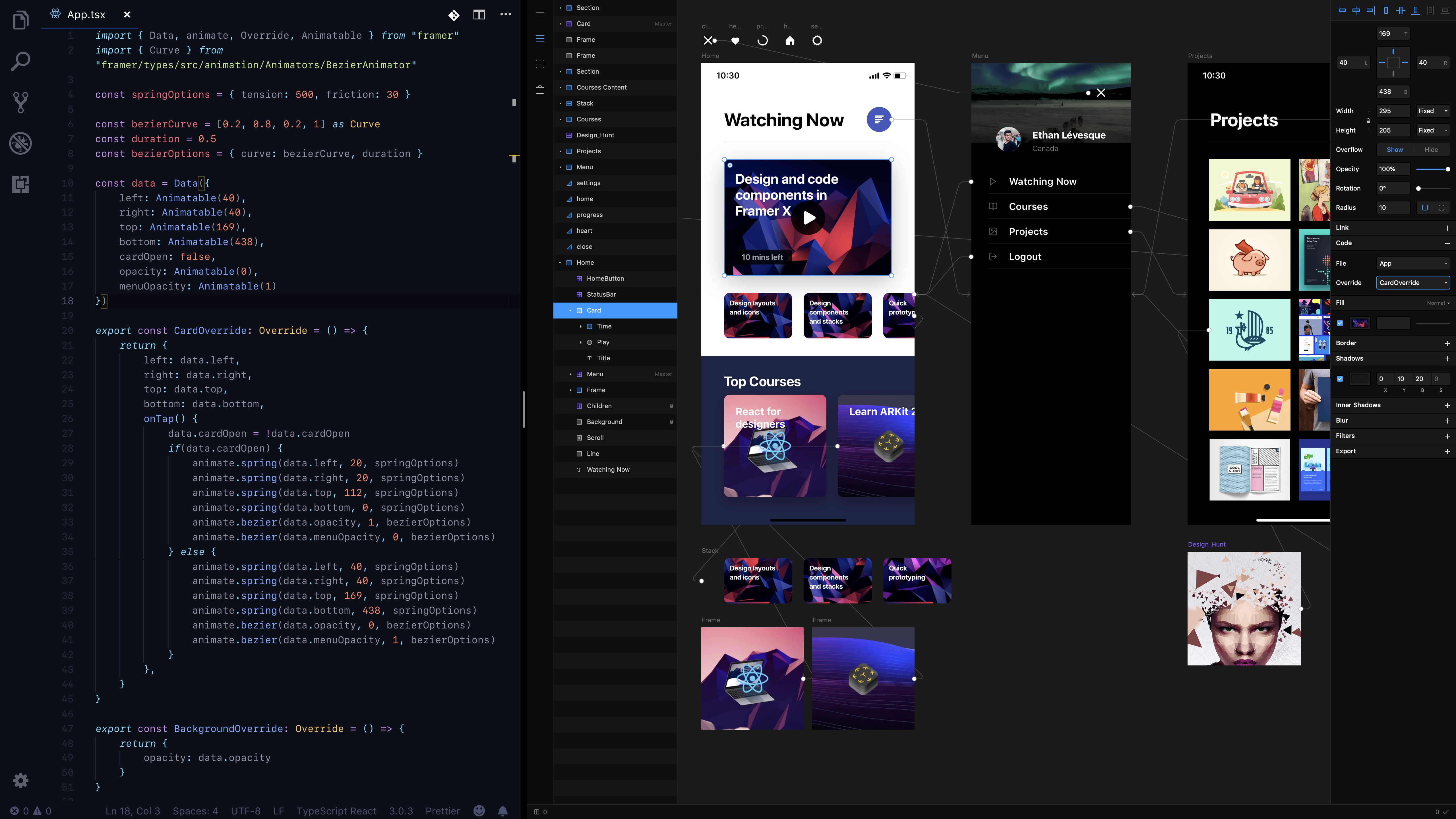
Task: Toggle the Shadows checkbox
Action: coord(1340,379)
